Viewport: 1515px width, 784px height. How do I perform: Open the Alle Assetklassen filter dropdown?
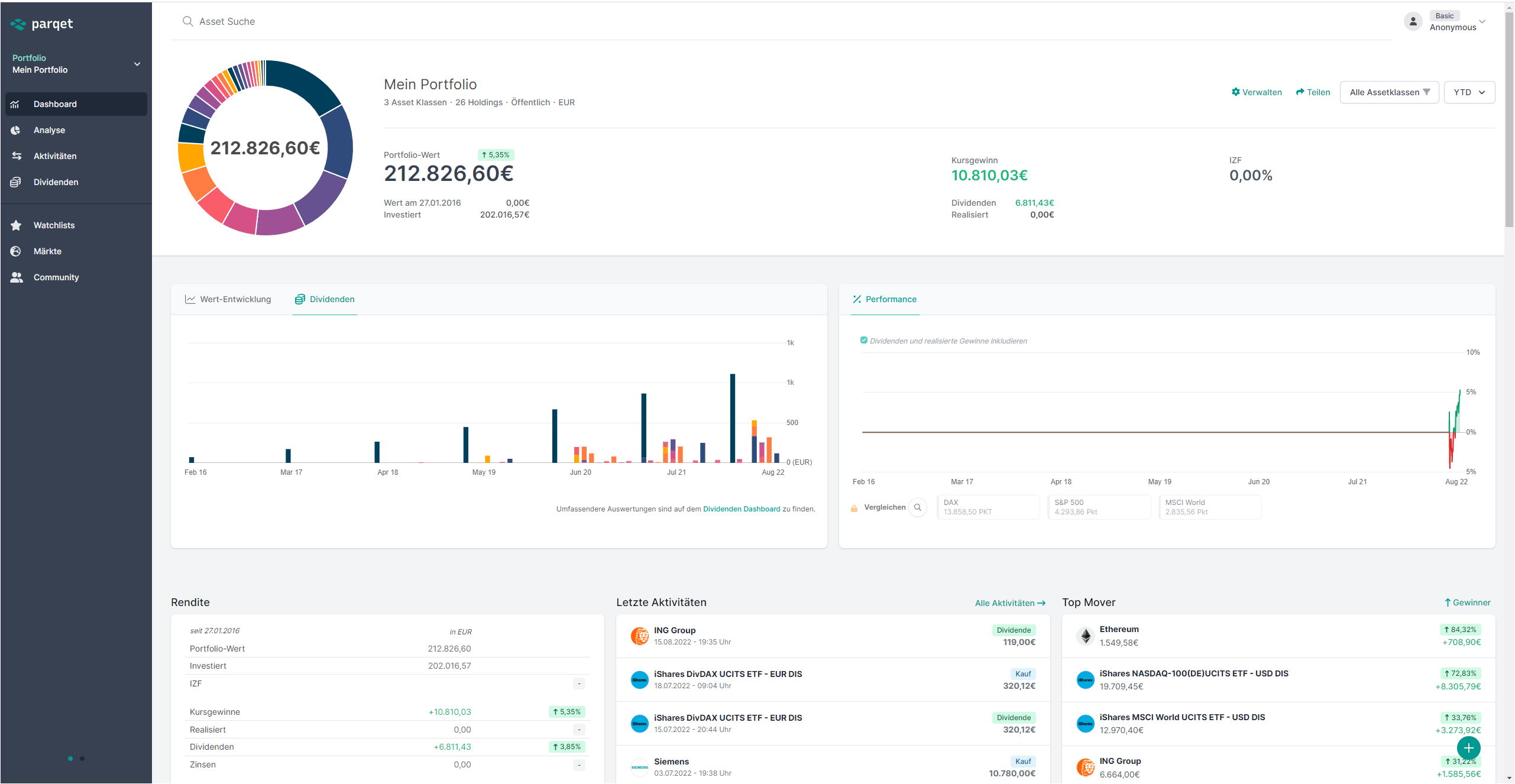click(x=1389, y=92)
